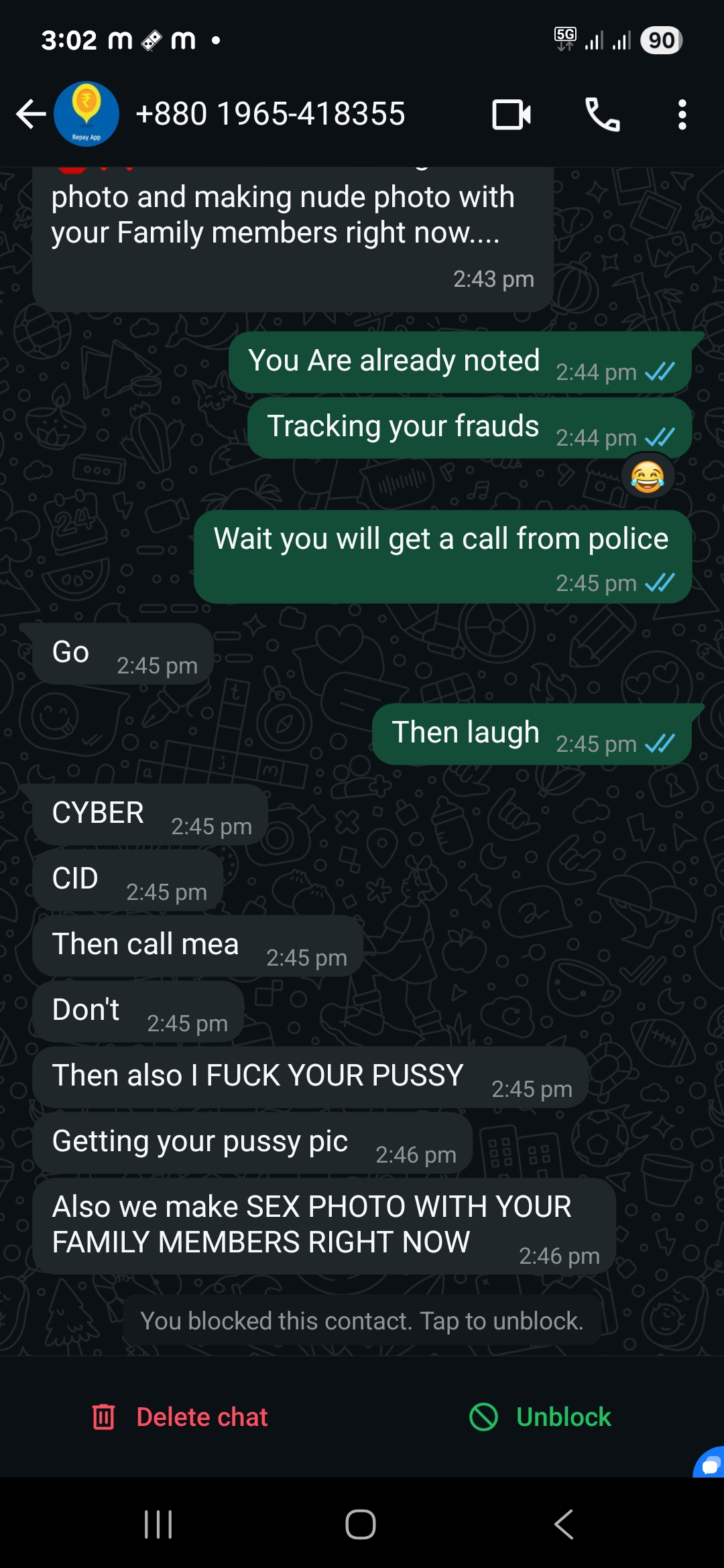Tap the system back chevron in navigation bar
Image resolution: width=724 pixels, height=1568 pixels.
564,1524
